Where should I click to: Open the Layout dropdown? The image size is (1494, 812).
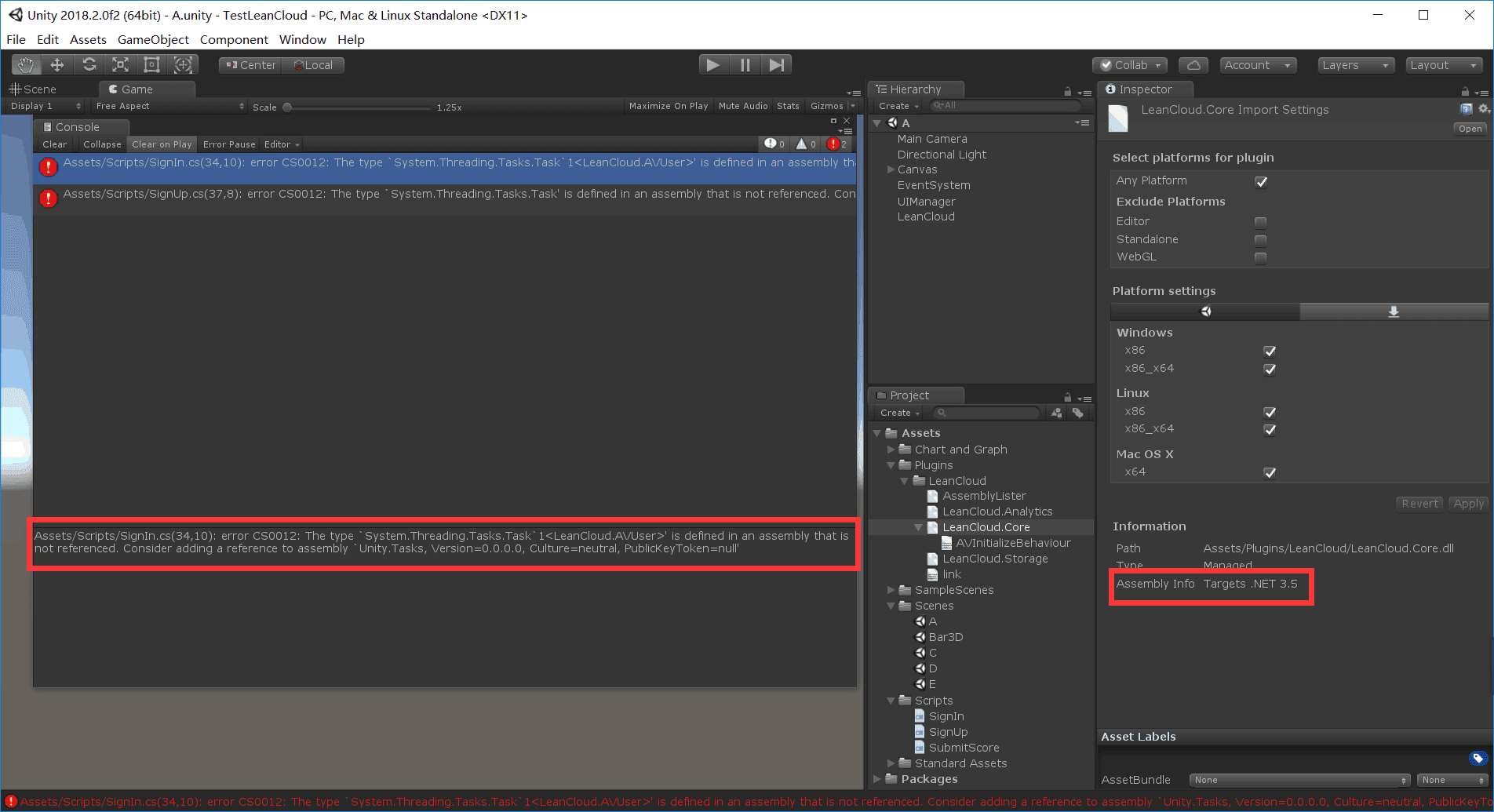point(1445,65)
